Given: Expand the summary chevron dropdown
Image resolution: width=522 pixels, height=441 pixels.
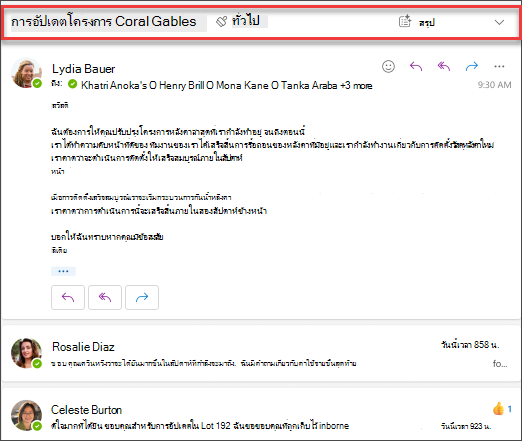Looking at the screenshot, I should coord(499,22).
